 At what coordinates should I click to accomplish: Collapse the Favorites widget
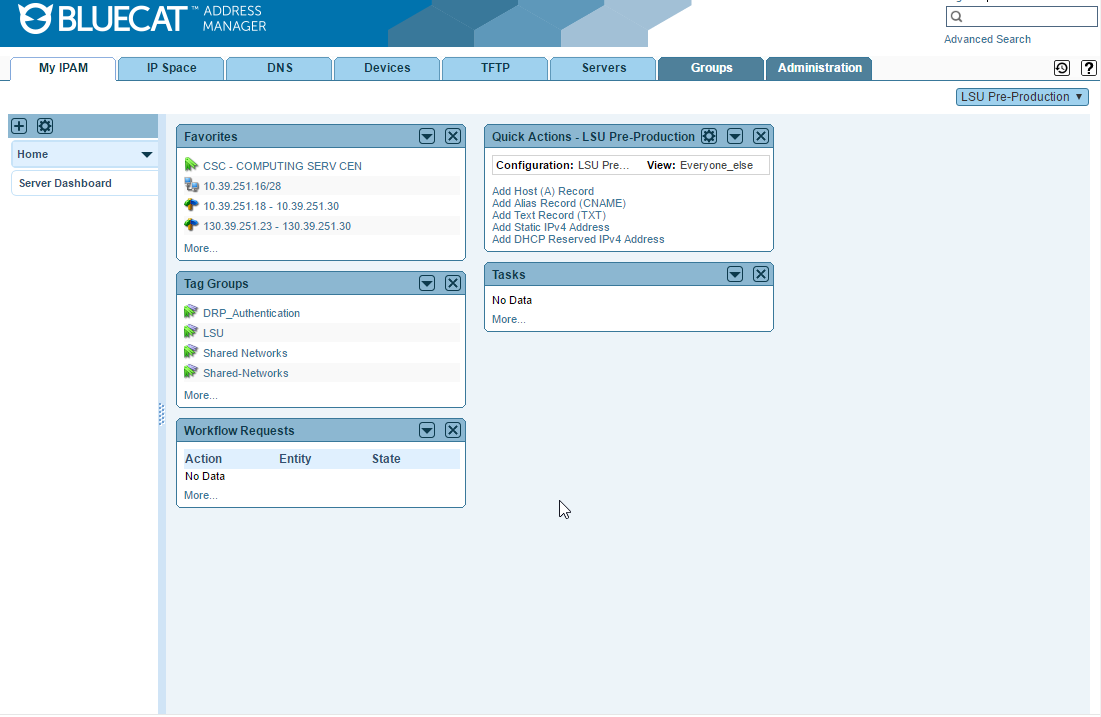click(427, 136)
